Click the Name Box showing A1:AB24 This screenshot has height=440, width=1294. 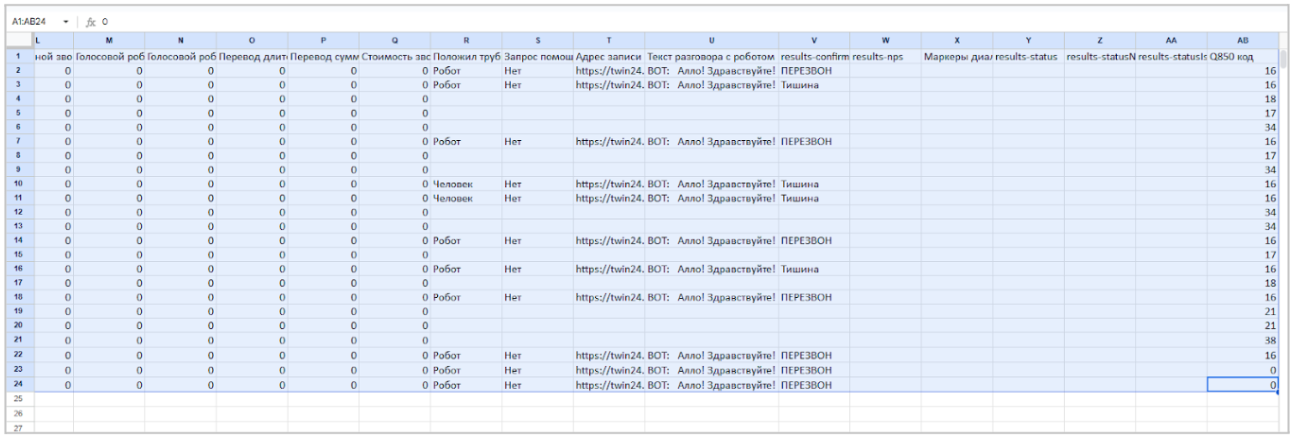[32, 21]
